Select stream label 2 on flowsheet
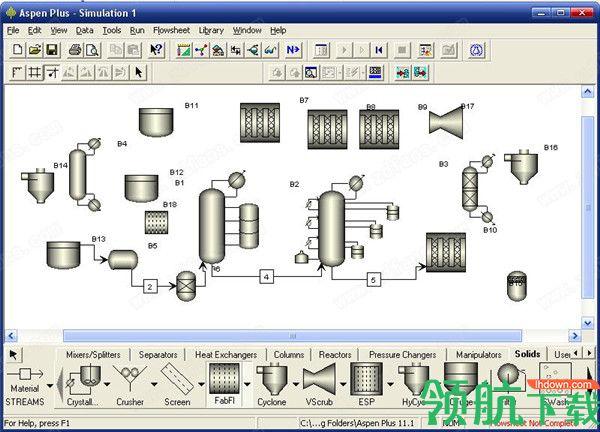The width and height of the screenshot is (600, 432). 150,287
